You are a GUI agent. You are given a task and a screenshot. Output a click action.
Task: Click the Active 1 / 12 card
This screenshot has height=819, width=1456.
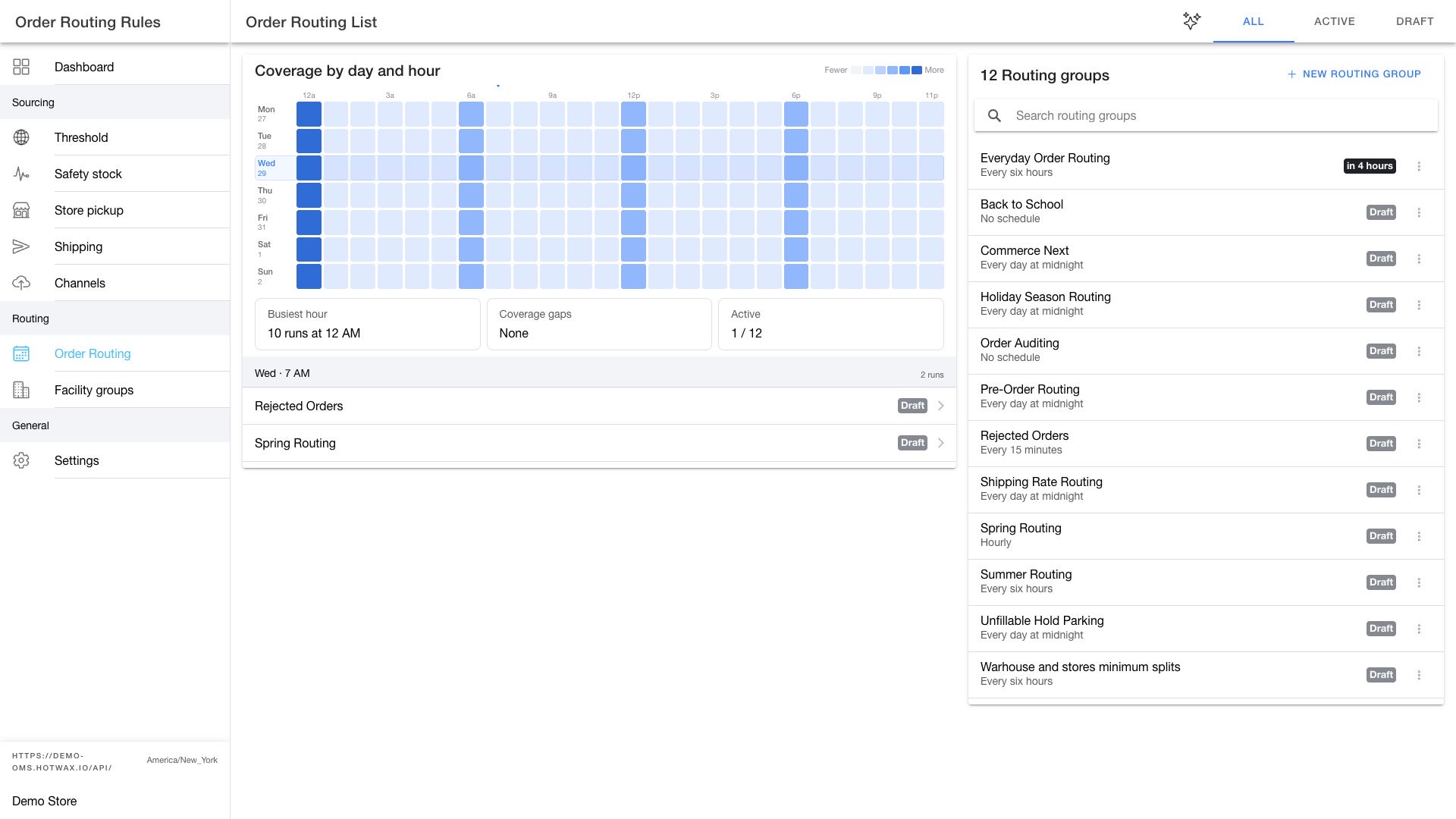point(830,324)
